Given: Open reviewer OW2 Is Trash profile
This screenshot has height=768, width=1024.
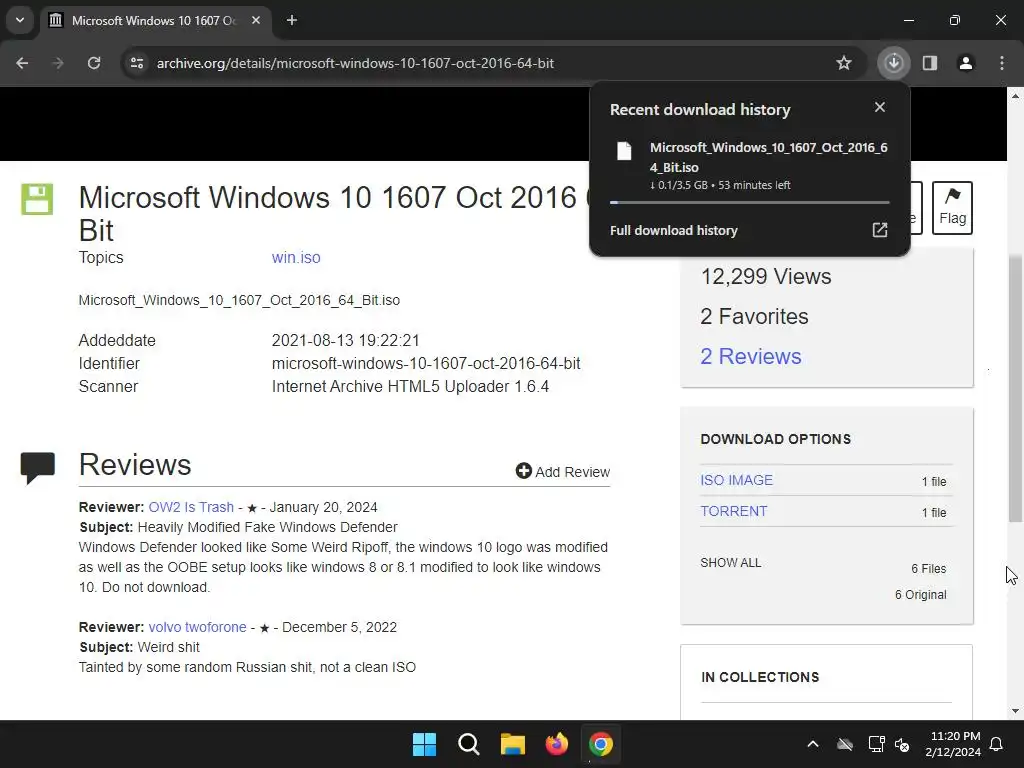Looking at the screenshot, I should pyautogui.click(x=191, y=507).
